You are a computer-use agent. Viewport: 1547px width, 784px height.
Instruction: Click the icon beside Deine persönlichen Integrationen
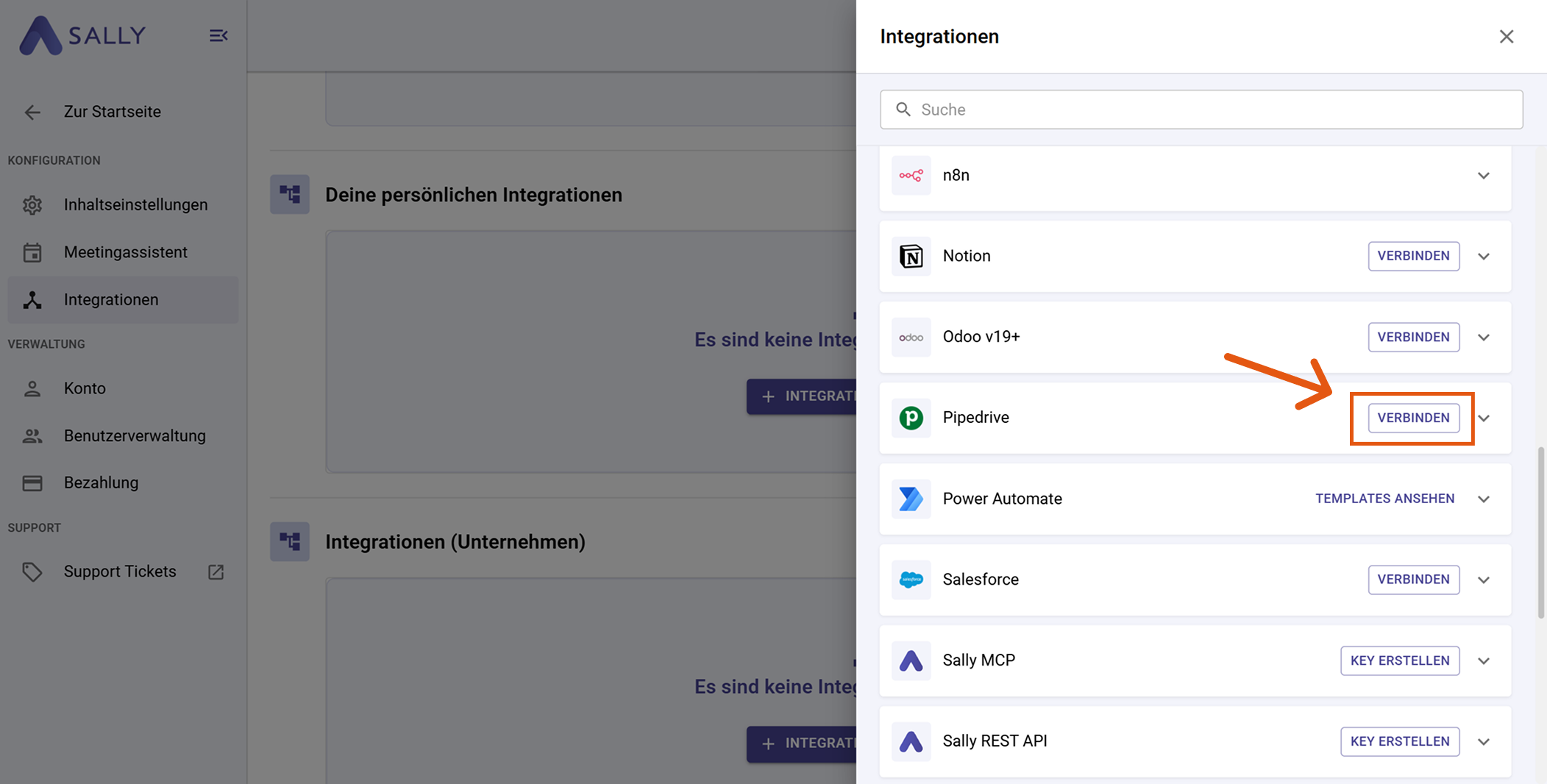coord(290,195)
